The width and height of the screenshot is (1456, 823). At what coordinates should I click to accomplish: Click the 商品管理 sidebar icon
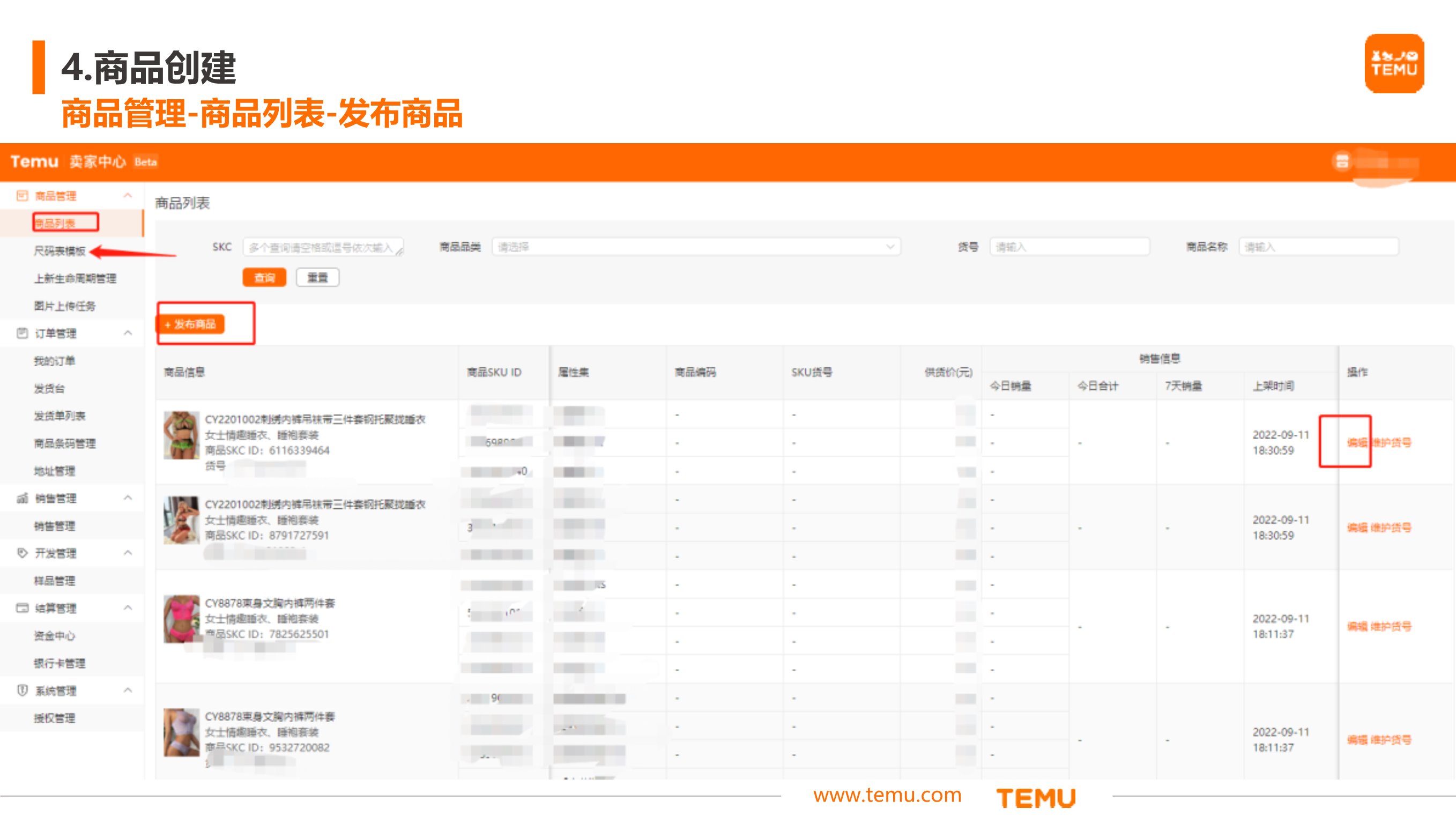coord(22,196)
